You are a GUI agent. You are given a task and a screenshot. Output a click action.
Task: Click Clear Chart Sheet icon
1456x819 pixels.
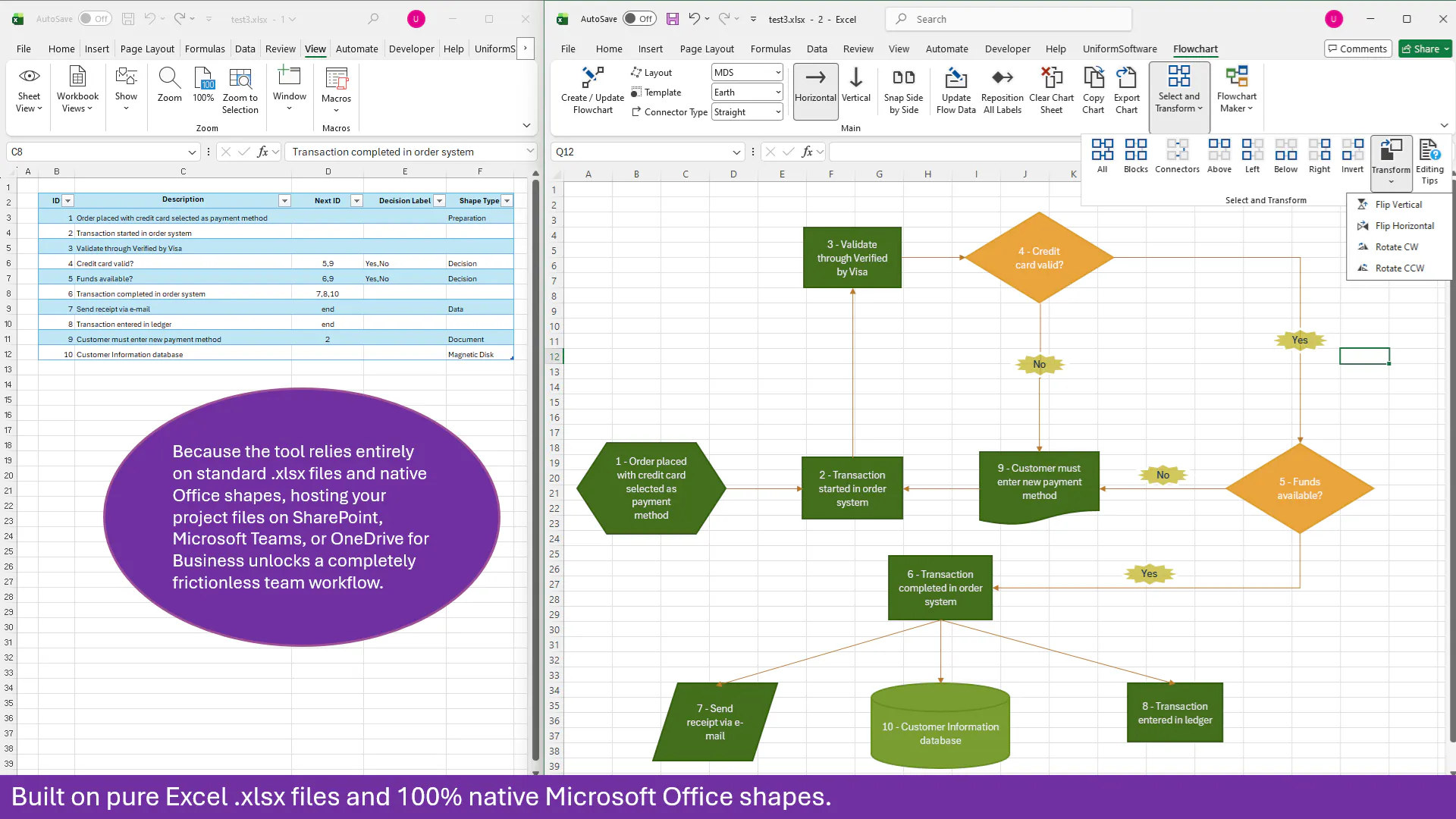tap(1051, 90)
